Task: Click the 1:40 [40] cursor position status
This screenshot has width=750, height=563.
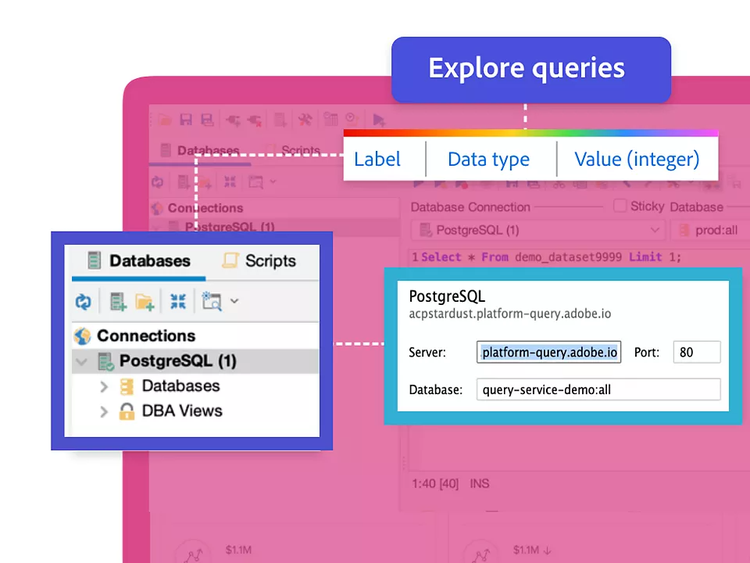Action: pyautogui.click(x=435, y=484)
